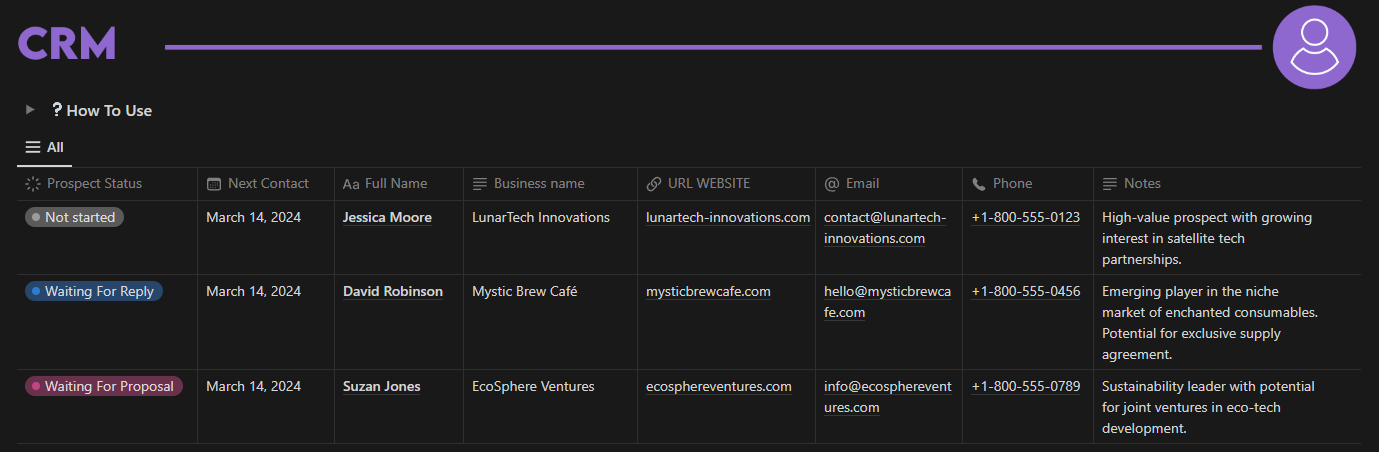Click the Full Name 'Aa' title icon

[351, 184]
